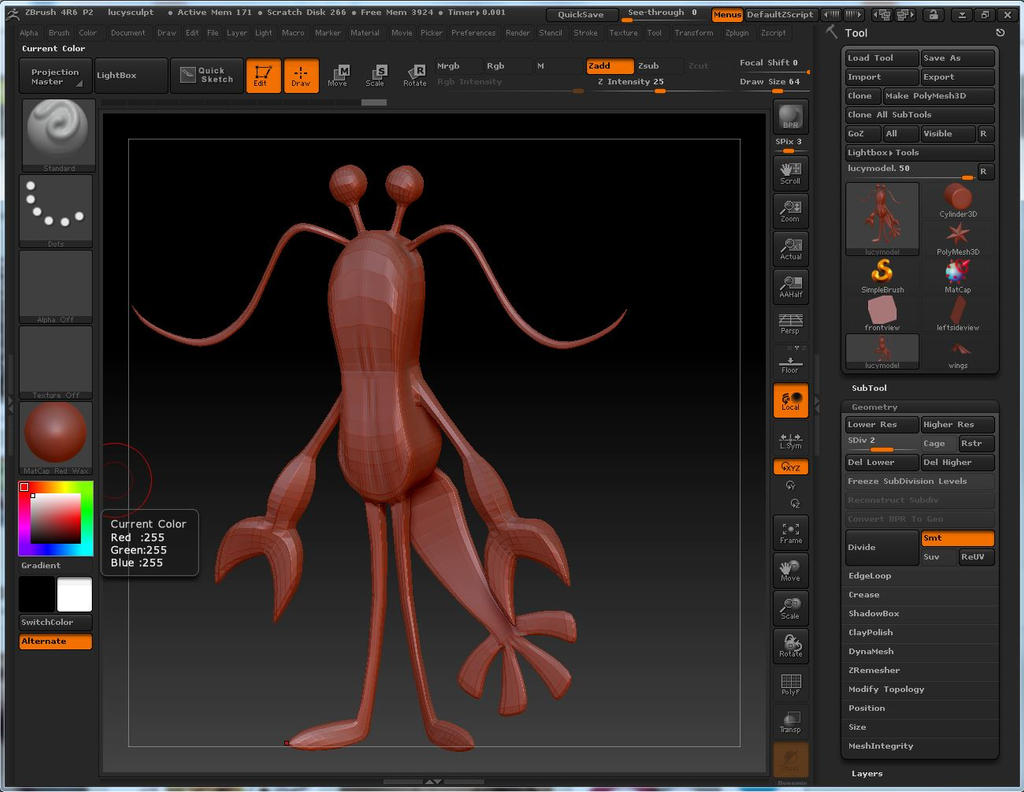This screenshot has width=1024, height=792.
Task: Select the frontview tool thumbnail
Action: tap(882, 314)
